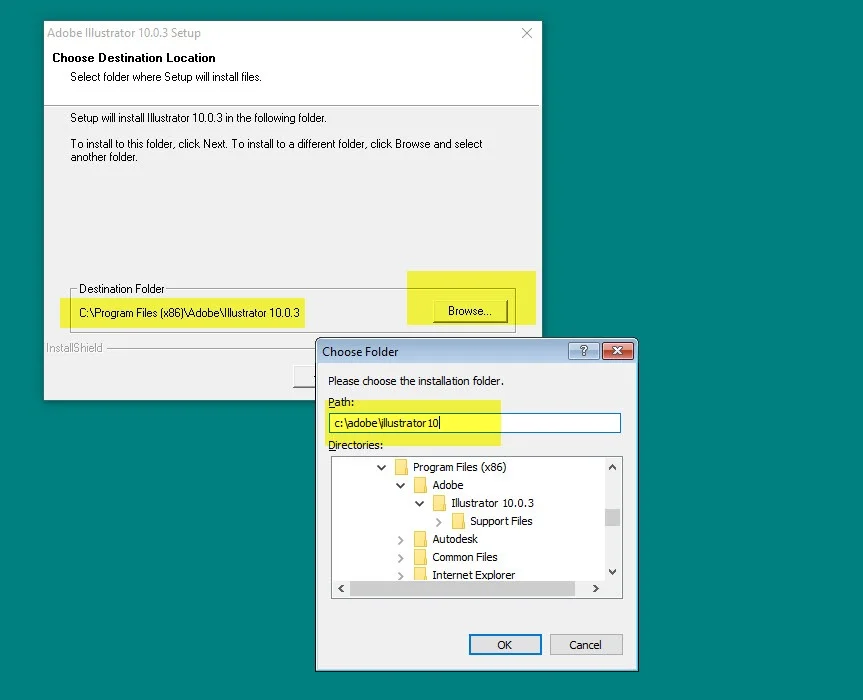Click the Adobe folder icon
Screen dimensions: 863x700
(420, 485)
